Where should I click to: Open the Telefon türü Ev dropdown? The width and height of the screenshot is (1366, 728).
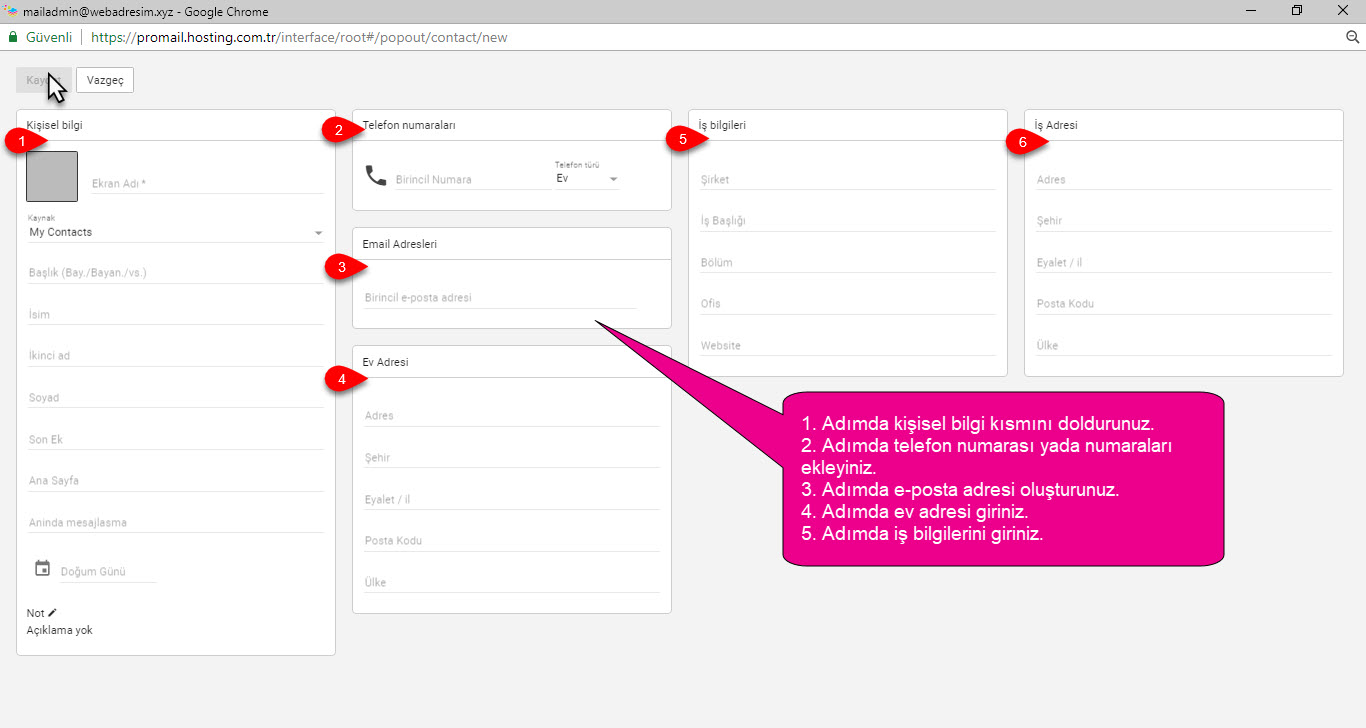point(587,179)
